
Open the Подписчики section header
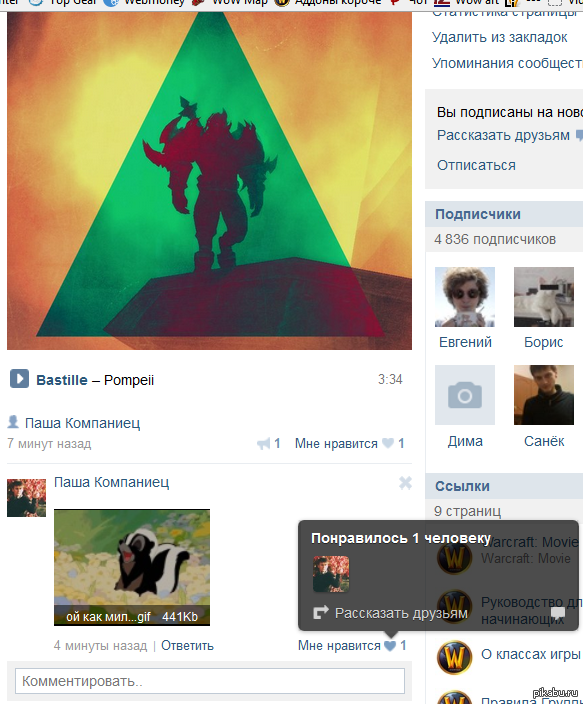(478, 214)
